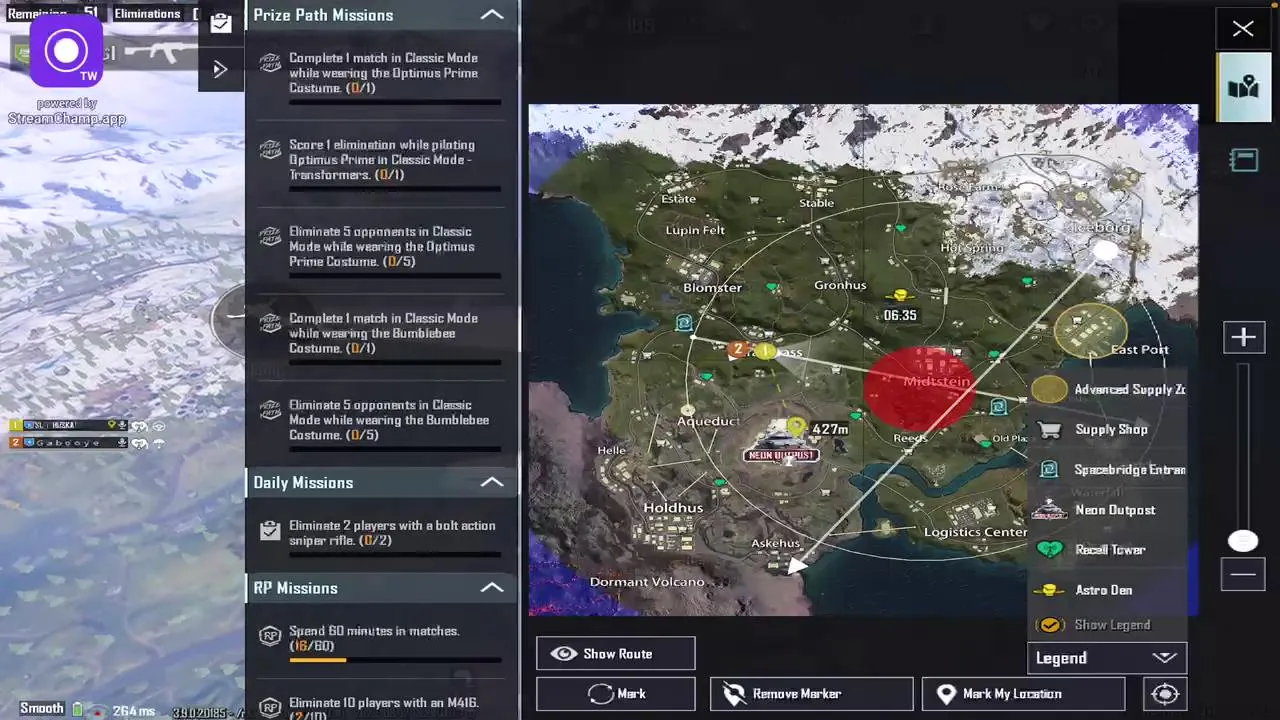Click the Spacebridge icon near Blomster
1280x720 pixels.
point(684,323)
